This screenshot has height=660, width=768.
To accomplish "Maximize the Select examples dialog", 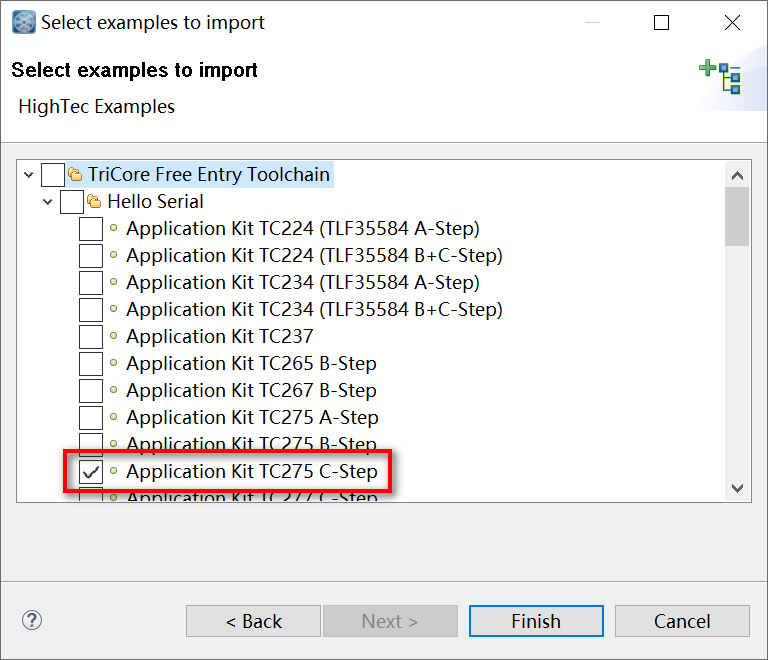I will [661, 23].
